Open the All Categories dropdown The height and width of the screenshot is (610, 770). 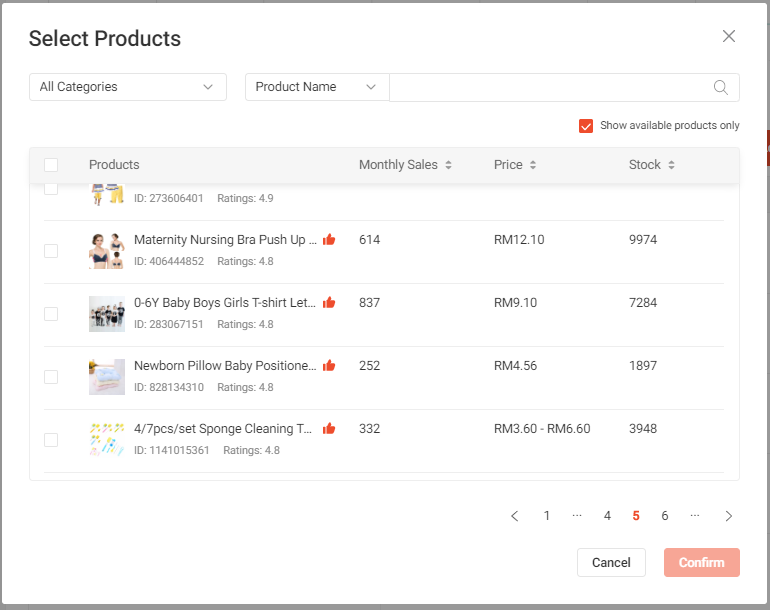[128, 87]
